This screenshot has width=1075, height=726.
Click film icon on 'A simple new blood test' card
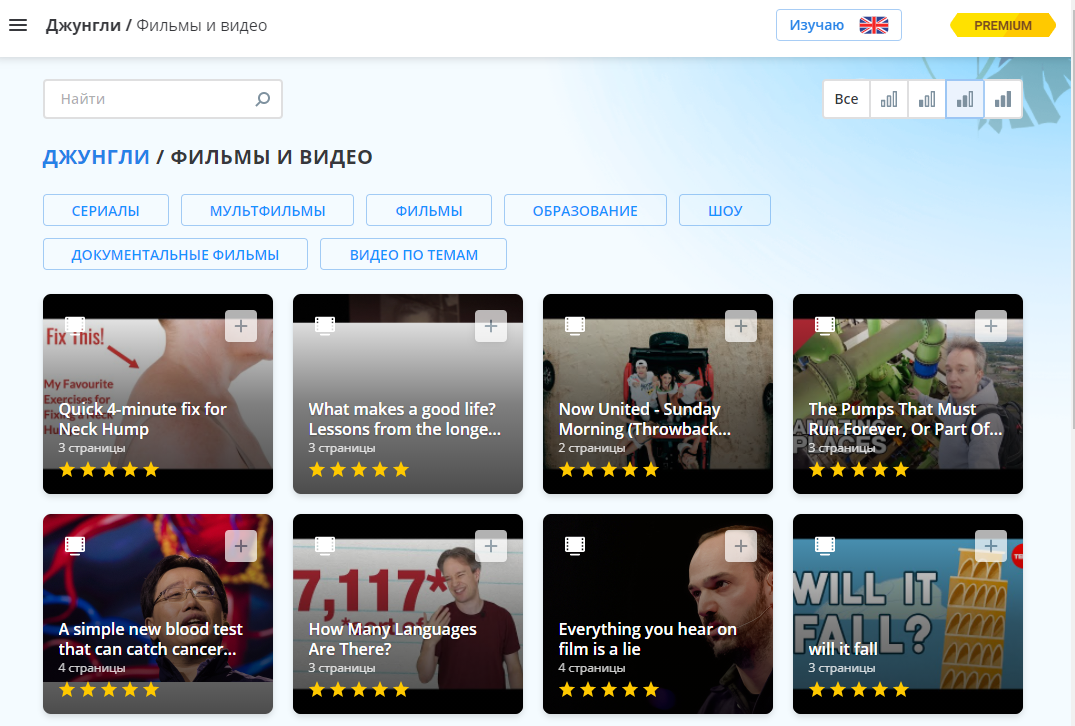pyautogui.click(x=75, y=545)
